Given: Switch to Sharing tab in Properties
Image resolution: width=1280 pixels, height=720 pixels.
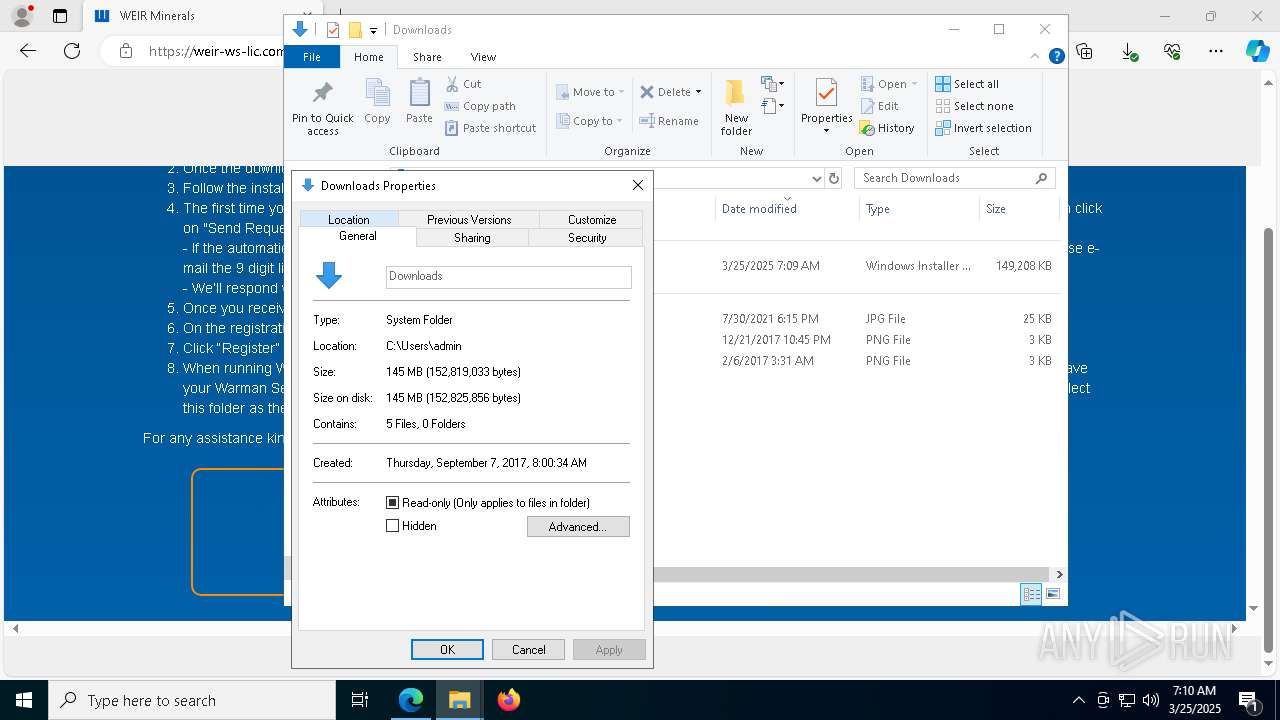Looking at the screenshot, I should point(472,238).
